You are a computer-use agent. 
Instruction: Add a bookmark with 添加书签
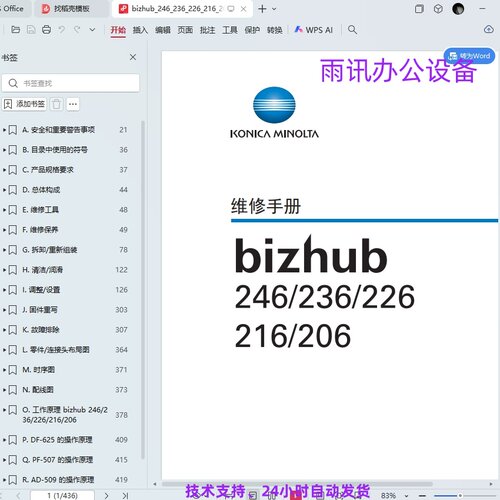pyautogui.click(x=24, y=104)
